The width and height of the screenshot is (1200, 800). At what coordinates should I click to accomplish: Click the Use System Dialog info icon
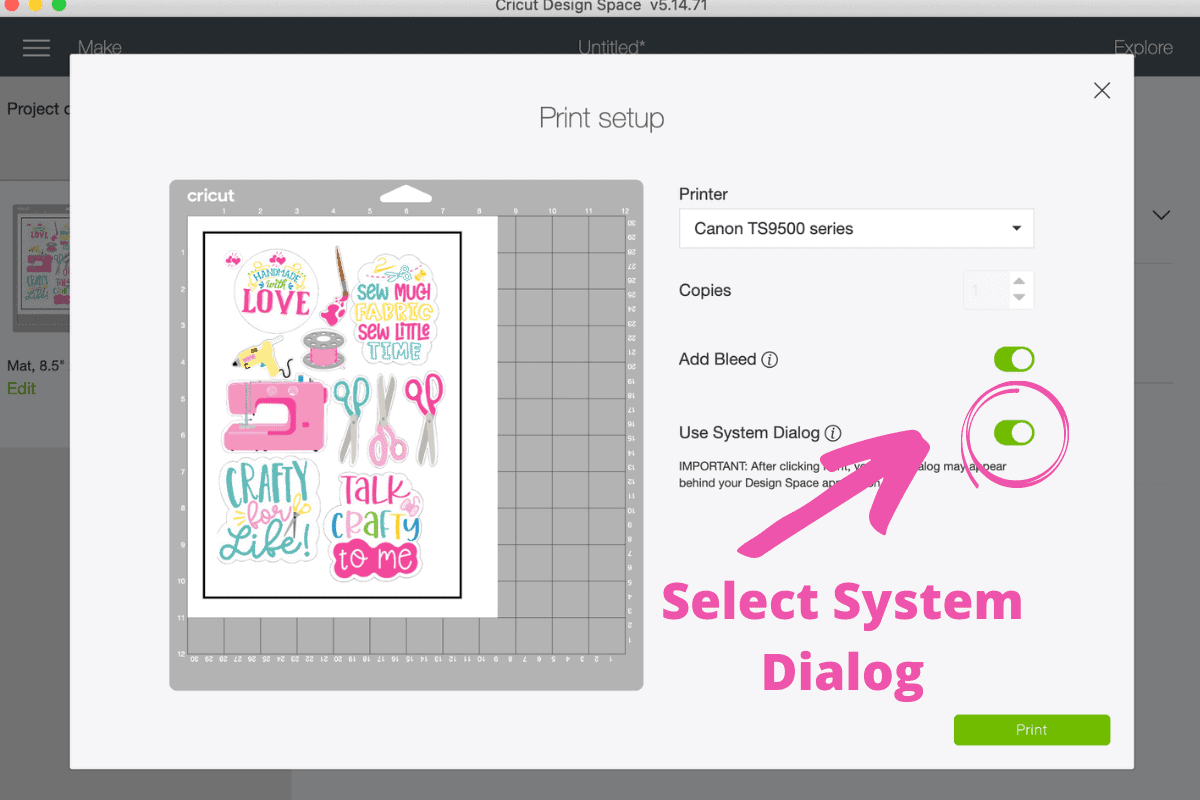[x=833, y=433]
